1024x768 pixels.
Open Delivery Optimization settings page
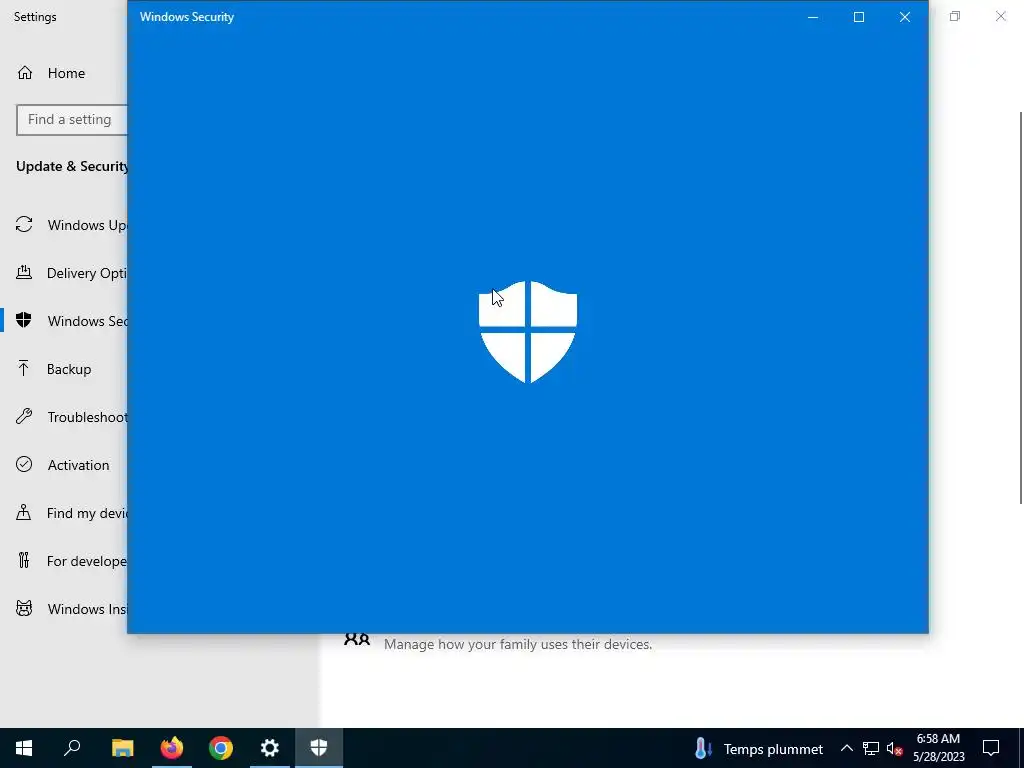63,273
